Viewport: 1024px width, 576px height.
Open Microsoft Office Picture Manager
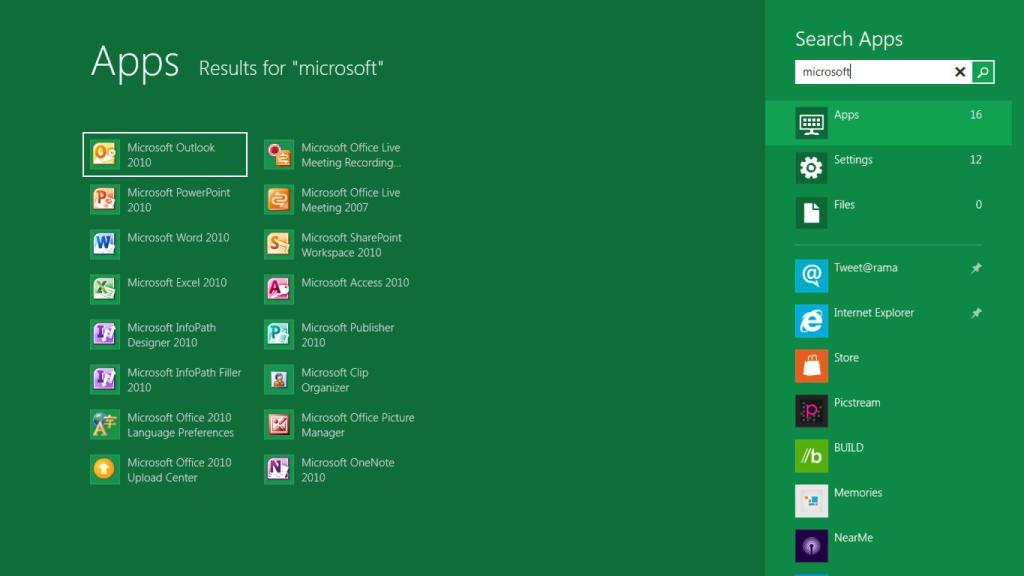coord(338,424)
